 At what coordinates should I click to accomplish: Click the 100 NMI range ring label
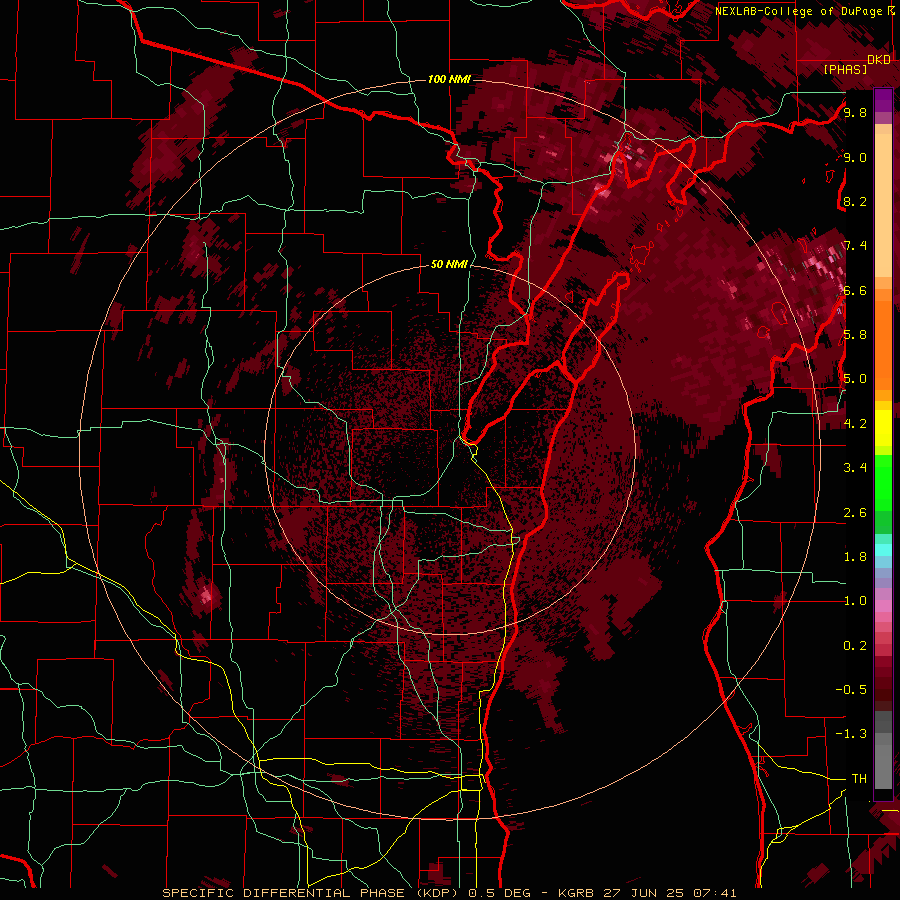pyautogui.click(x=449, y=79)
